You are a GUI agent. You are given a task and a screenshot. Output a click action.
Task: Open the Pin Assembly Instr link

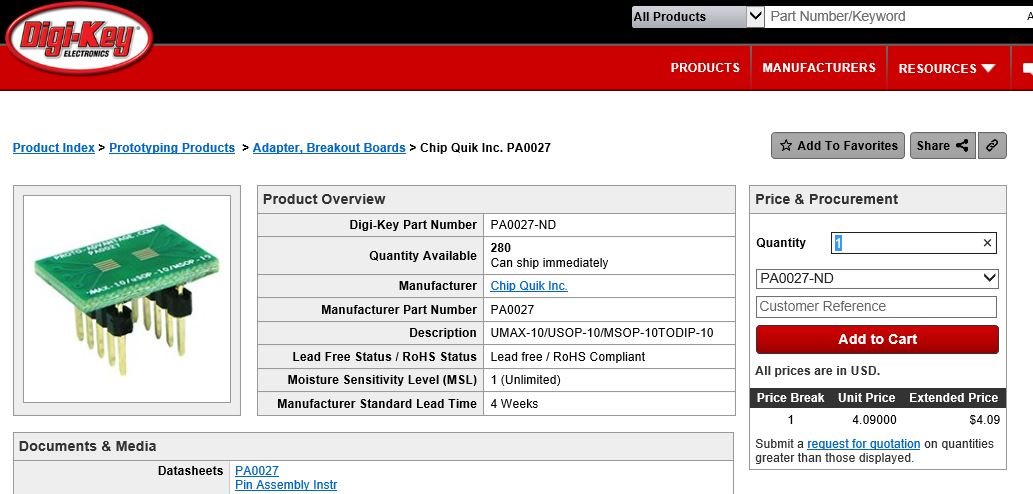[x=286, y=485]
